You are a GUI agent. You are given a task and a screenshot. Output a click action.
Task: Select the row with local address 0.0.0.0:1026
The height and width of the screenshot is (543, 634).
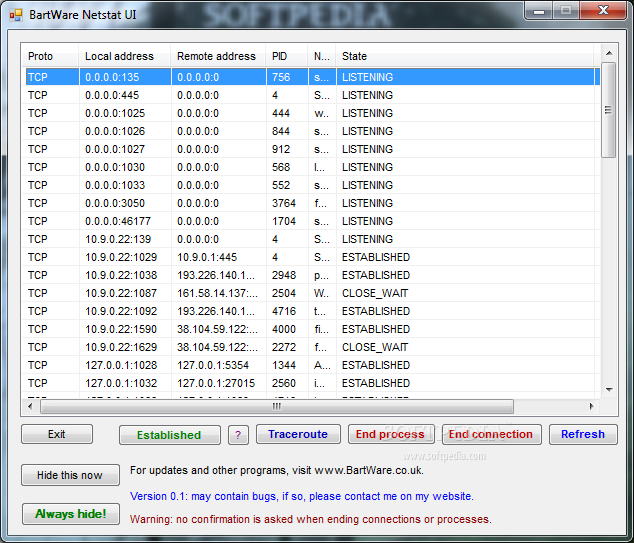pos(311,131)
